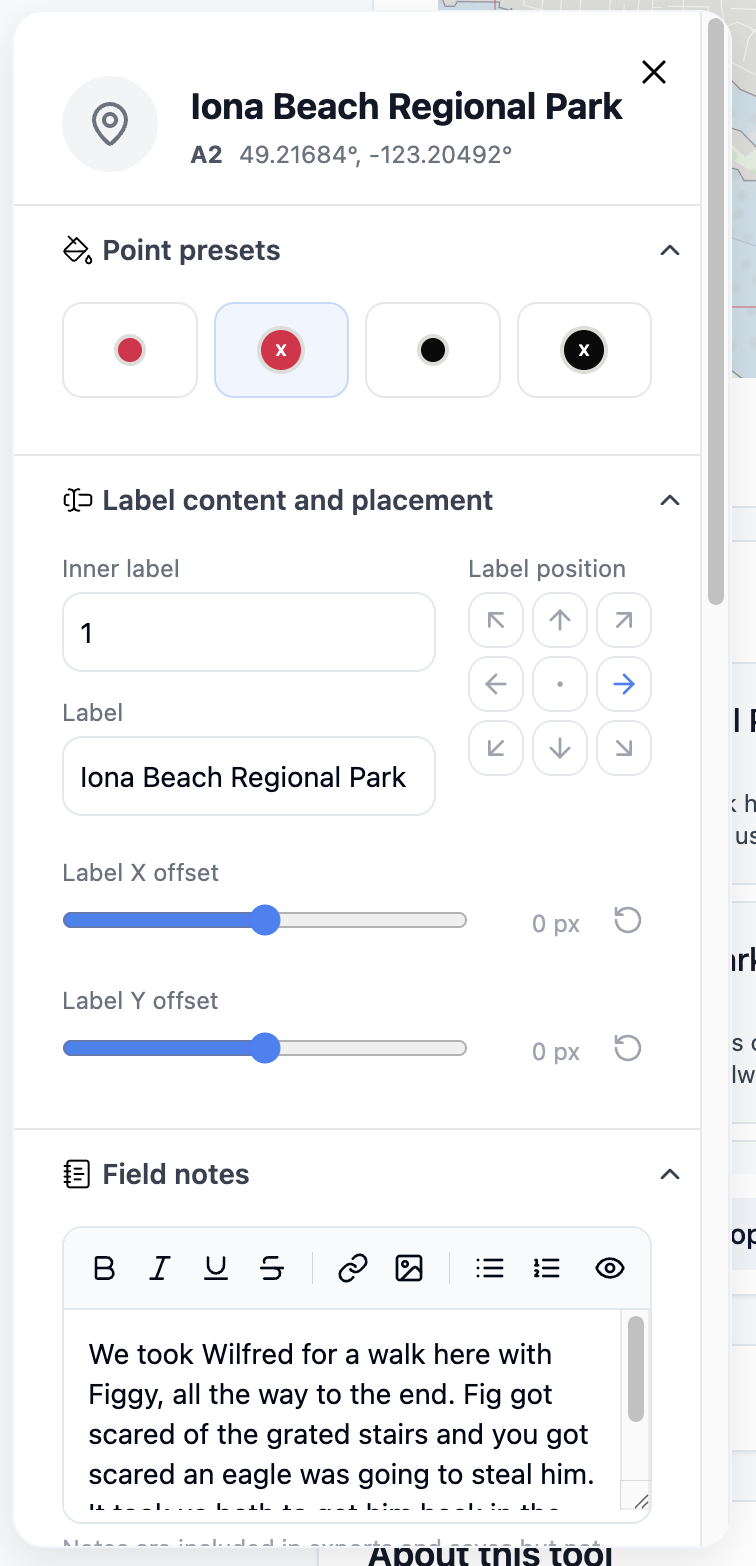Click the Field notes inner scrollbar

(x=636, y=1369)
